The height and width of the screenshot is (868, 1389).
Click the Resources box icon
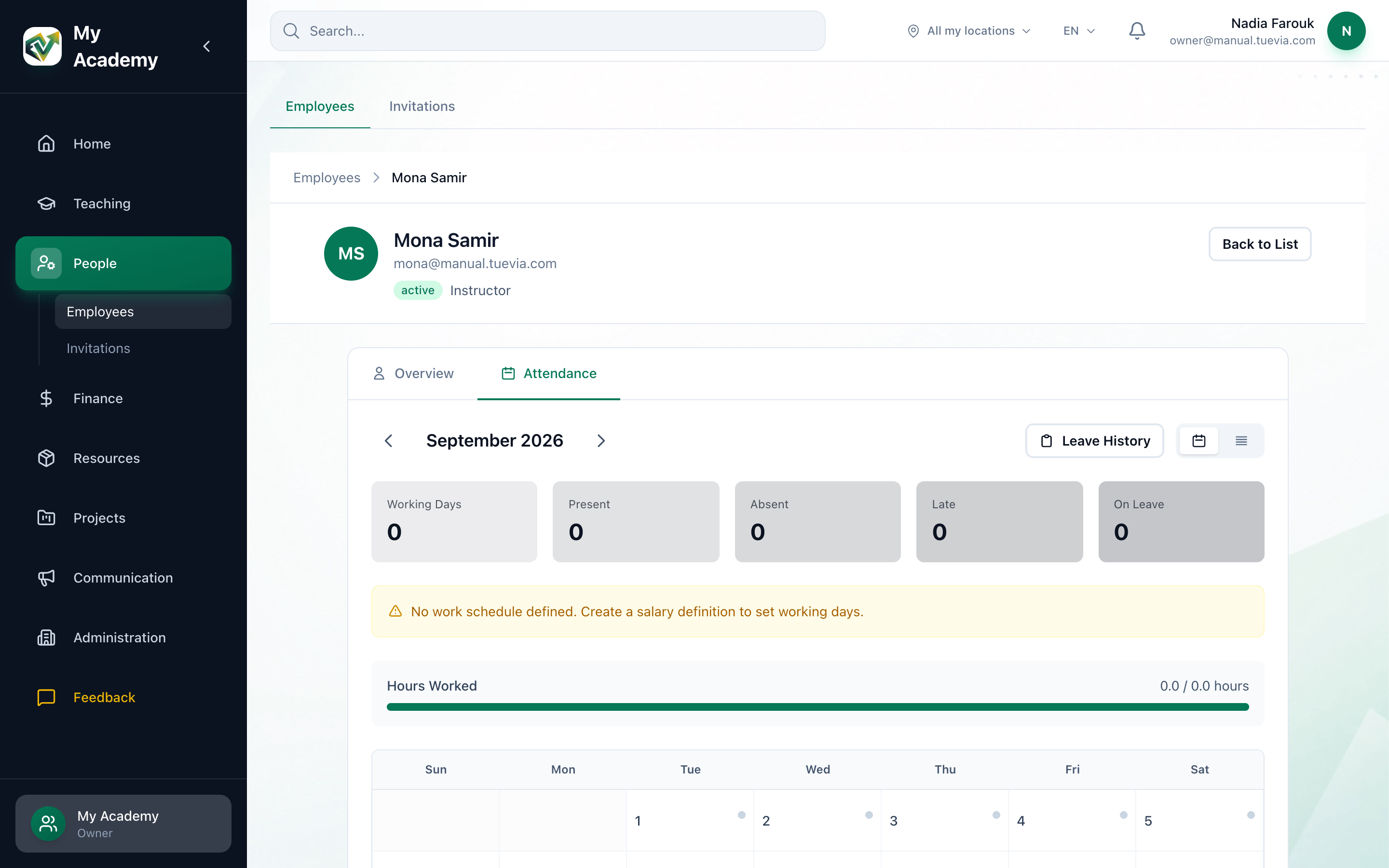point(46,458)
